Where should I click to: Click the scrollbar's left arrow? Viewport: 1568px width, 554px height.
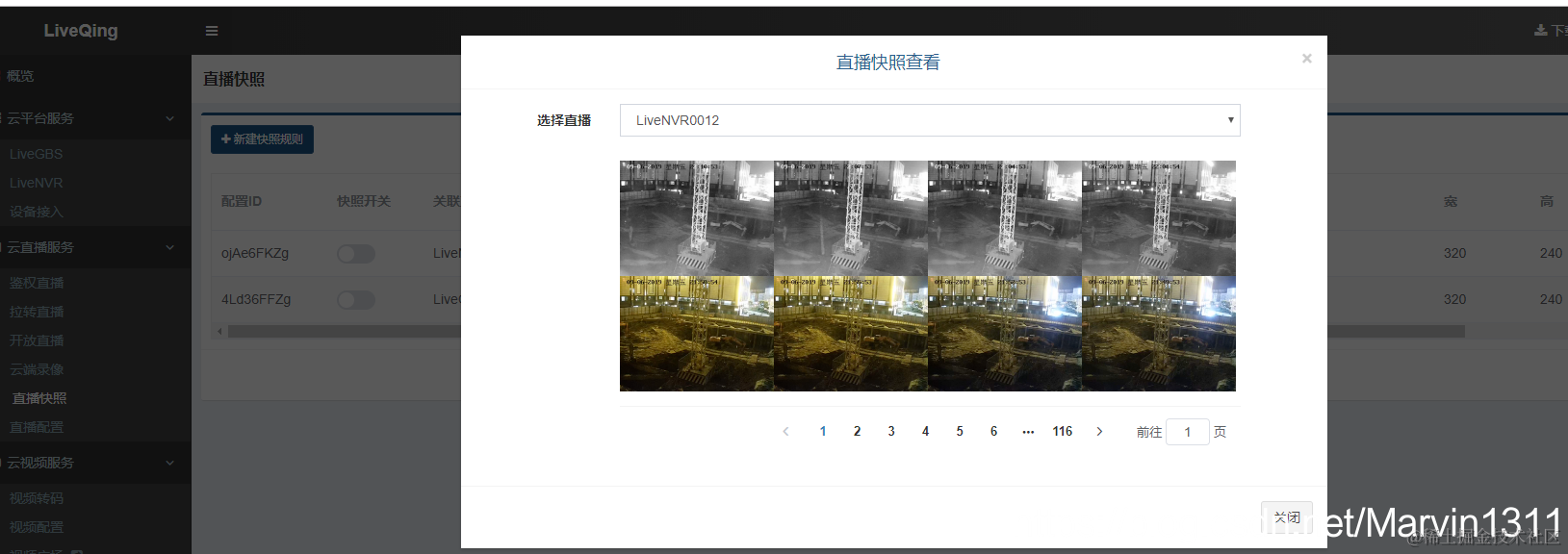point(219,331)
